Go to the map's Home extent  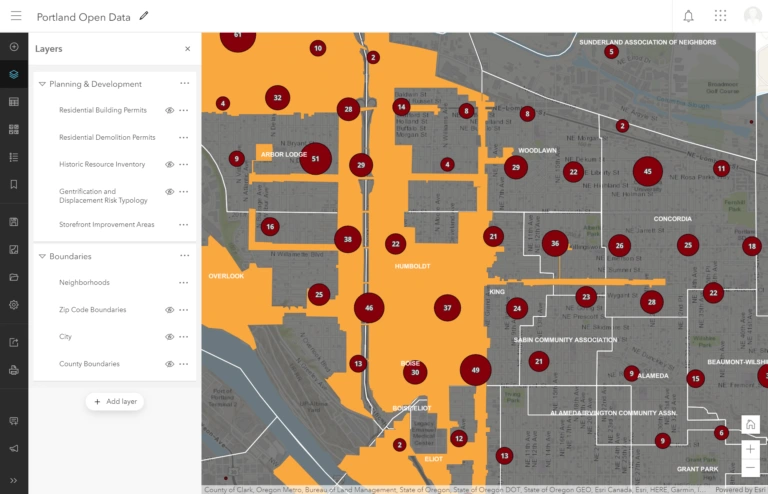(750, 424)
